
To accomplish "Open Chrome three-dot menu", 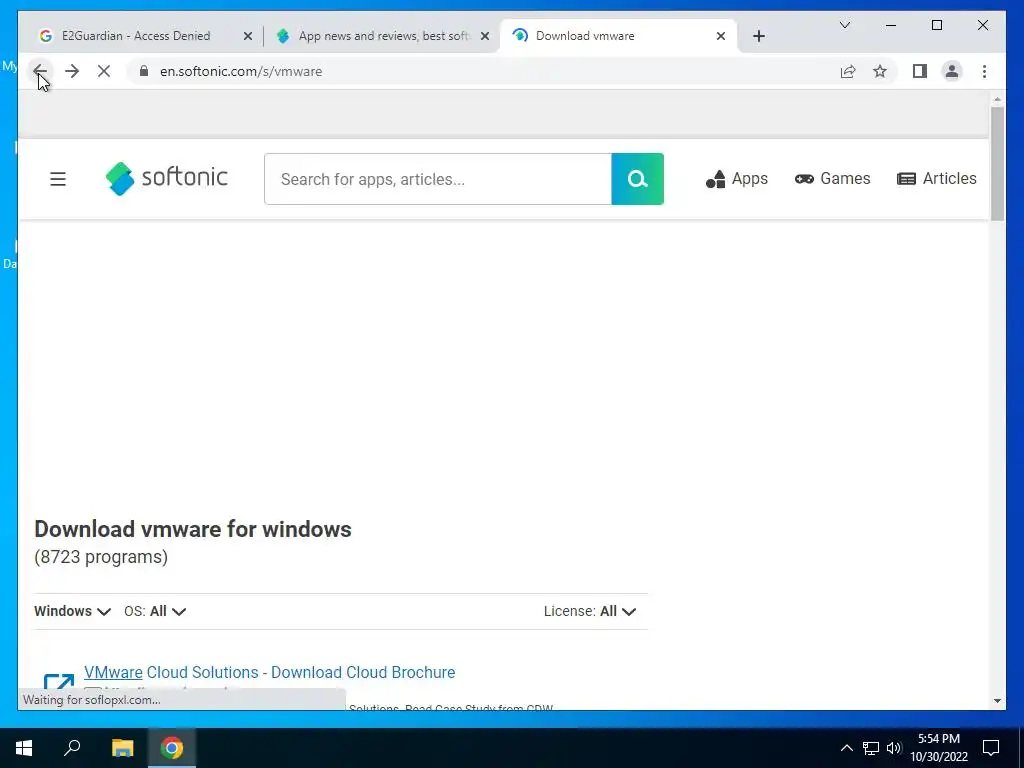I will 984,71.
